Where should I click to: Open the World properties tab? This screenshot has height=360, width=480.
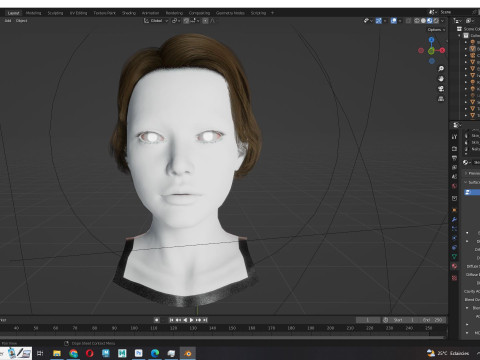(454, 186)
